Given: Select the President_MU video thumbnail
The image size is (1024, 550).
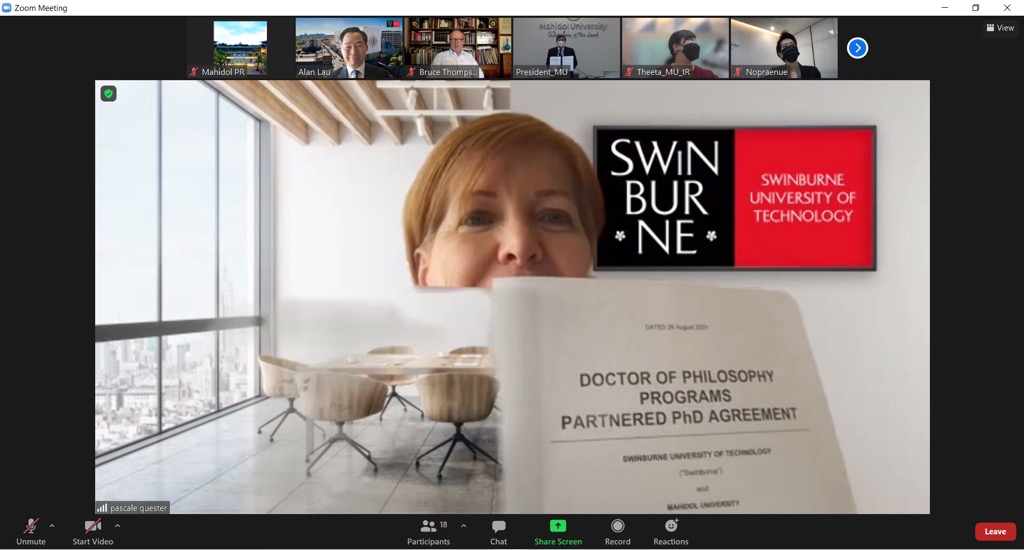Looking at the screenshot, I should tap(566, 48).
